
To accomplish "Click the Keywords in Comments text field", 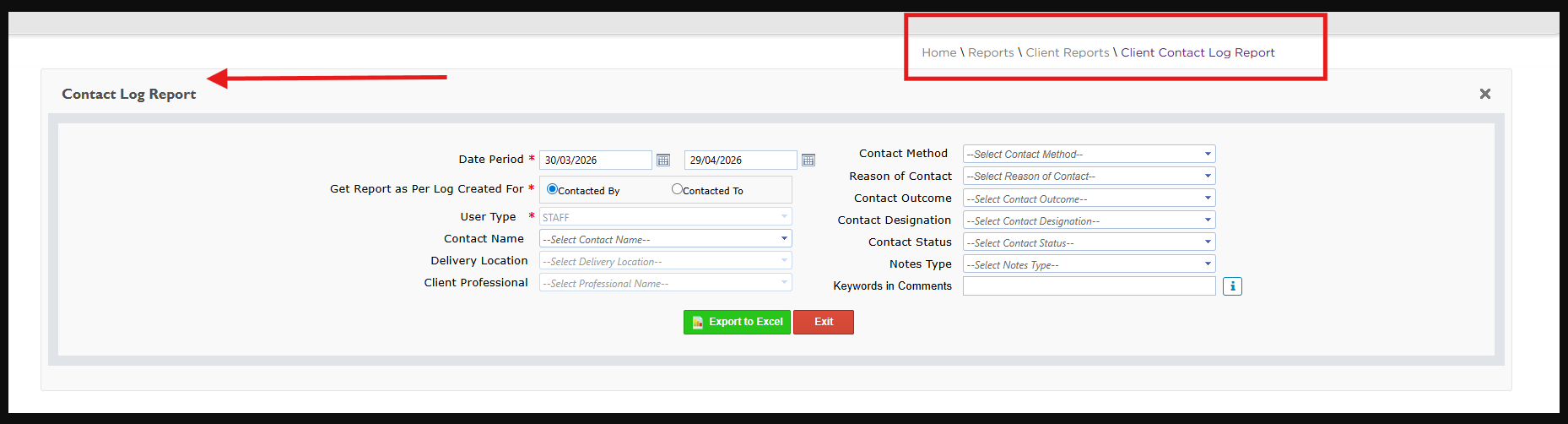I will pos(1089,286).
